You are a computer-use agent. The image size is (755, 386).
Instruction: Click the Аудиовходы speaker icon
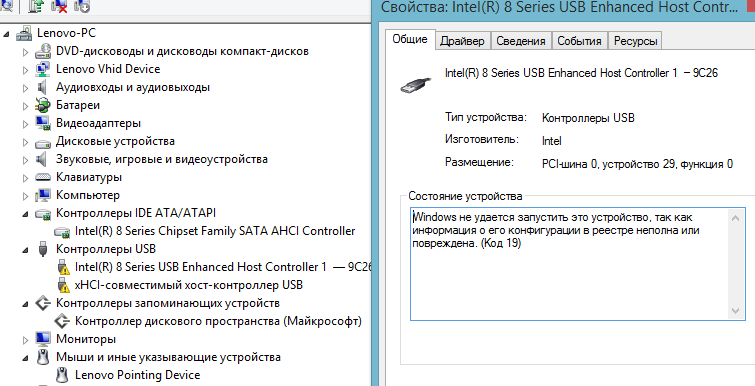pos(42,87)
